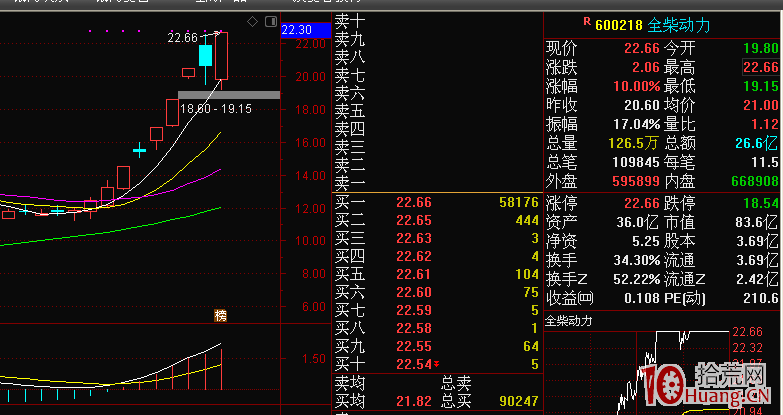Screen dimensions: 783x415
Task: Click the stock code 600218
Action: click(619, 25)
